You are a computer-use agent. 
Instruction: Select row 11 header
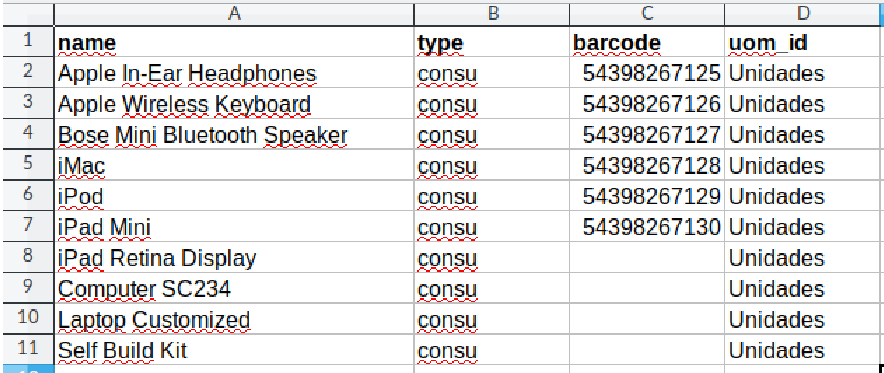pos(28,349)
